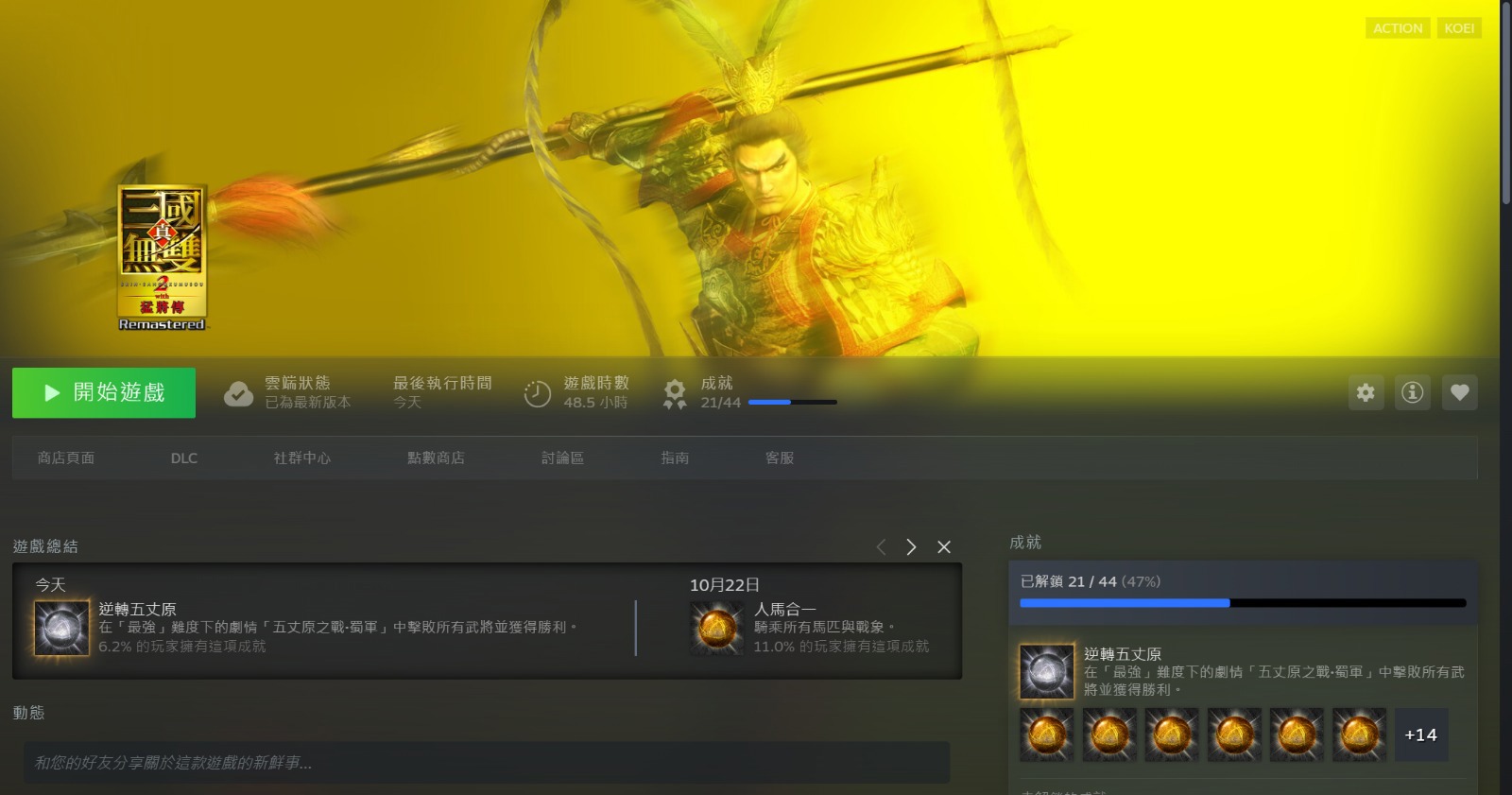Open the 討論區 link
Viewport: 1512px width, 795px height.
562,458
